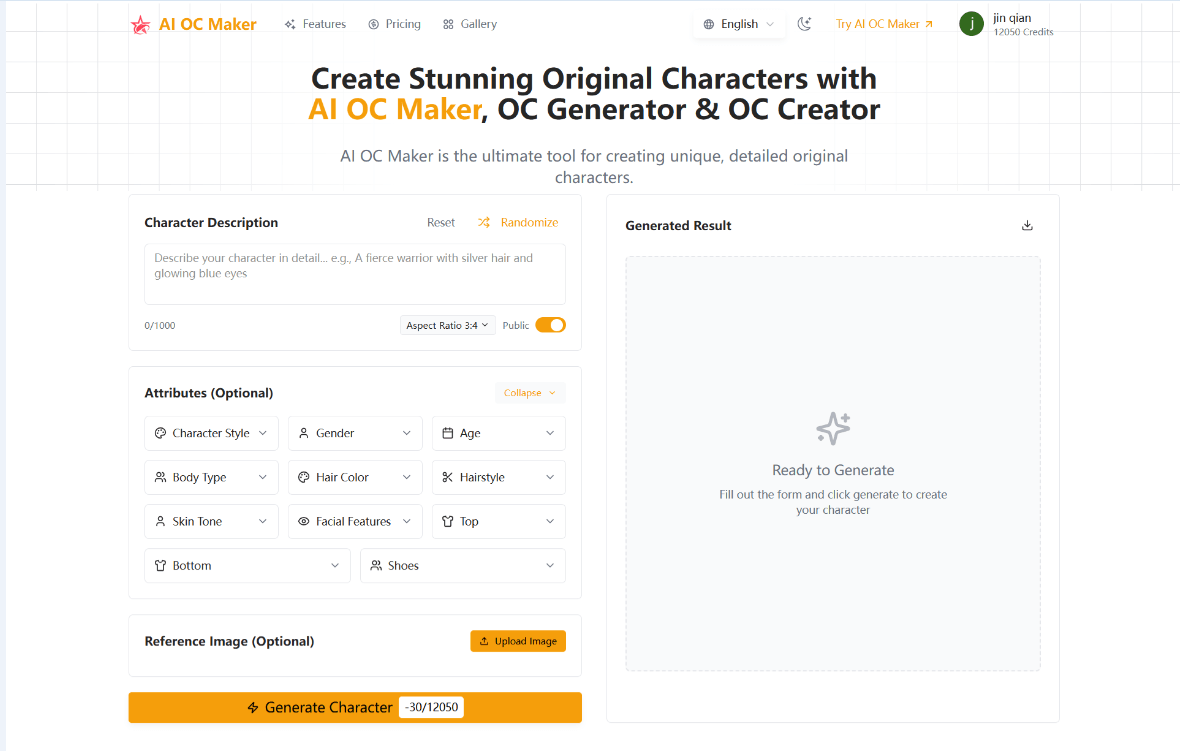Open the jin qian user avatar
1180x751 pixels.
971,24
